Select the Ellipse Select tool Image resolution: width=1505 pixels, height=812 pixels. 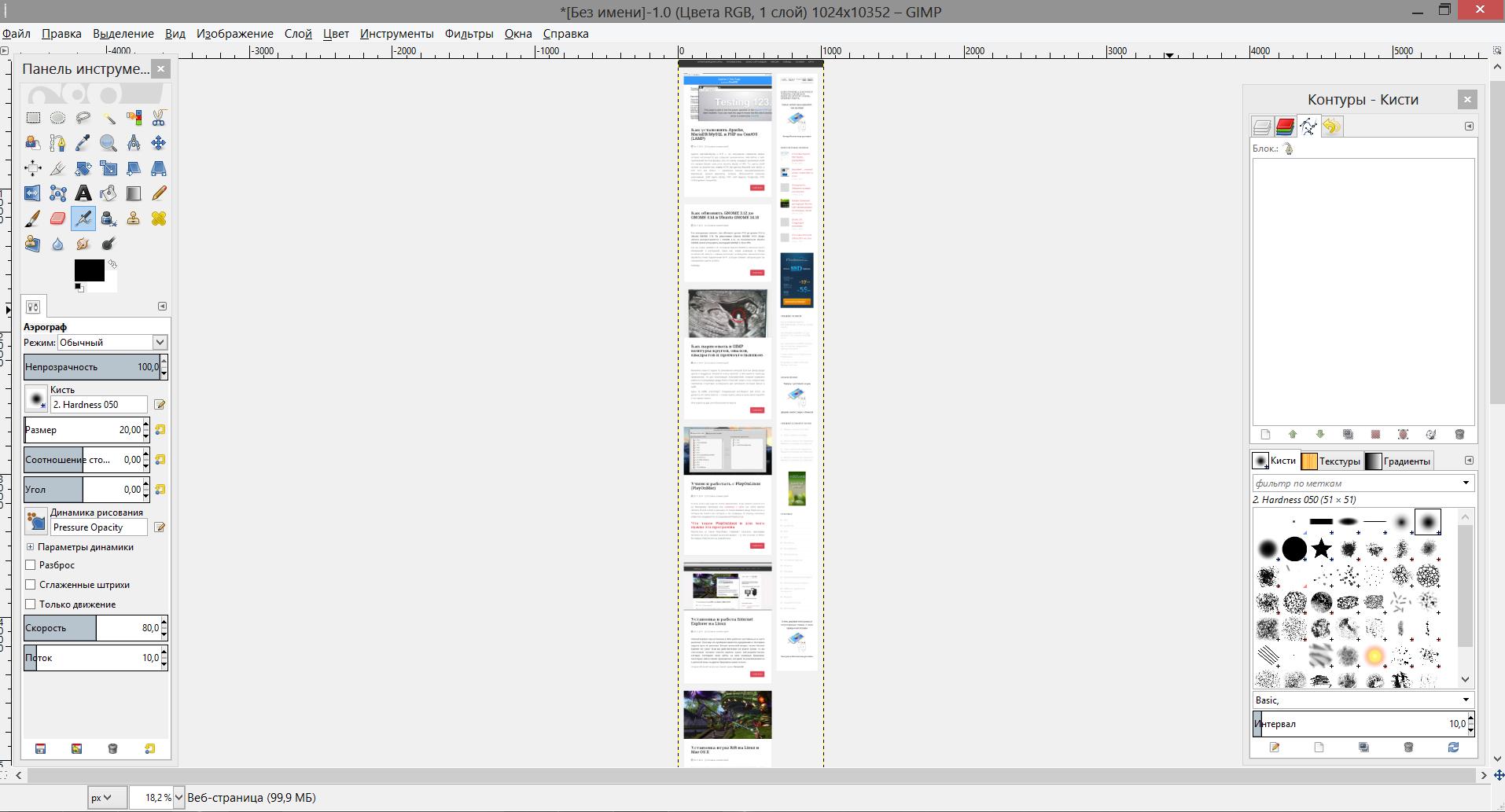58,118
